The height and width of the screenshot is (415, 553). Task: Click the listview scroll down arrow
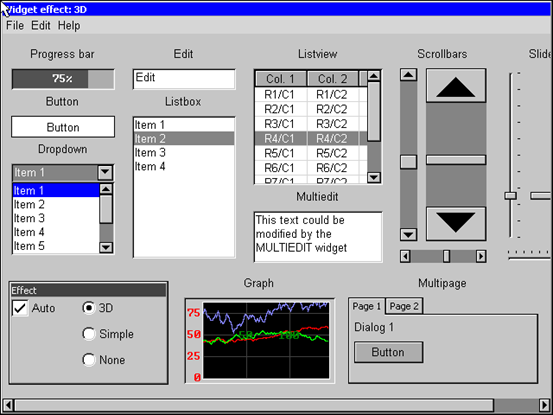coord(374,177)
